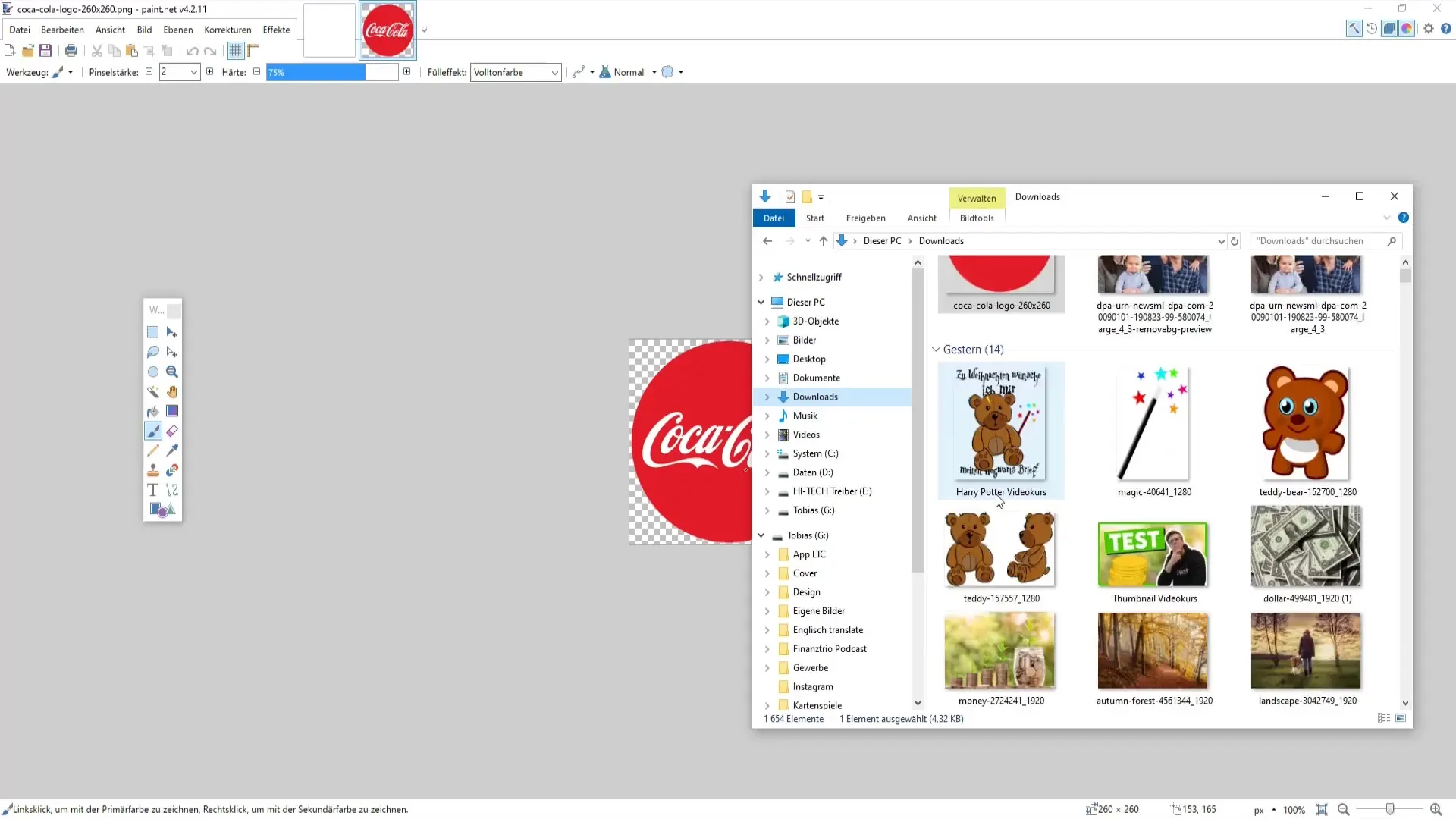This screenshot has width=1456, height=819.
Task: Select the Color Picker eyedropper tool
Action: 172,450
